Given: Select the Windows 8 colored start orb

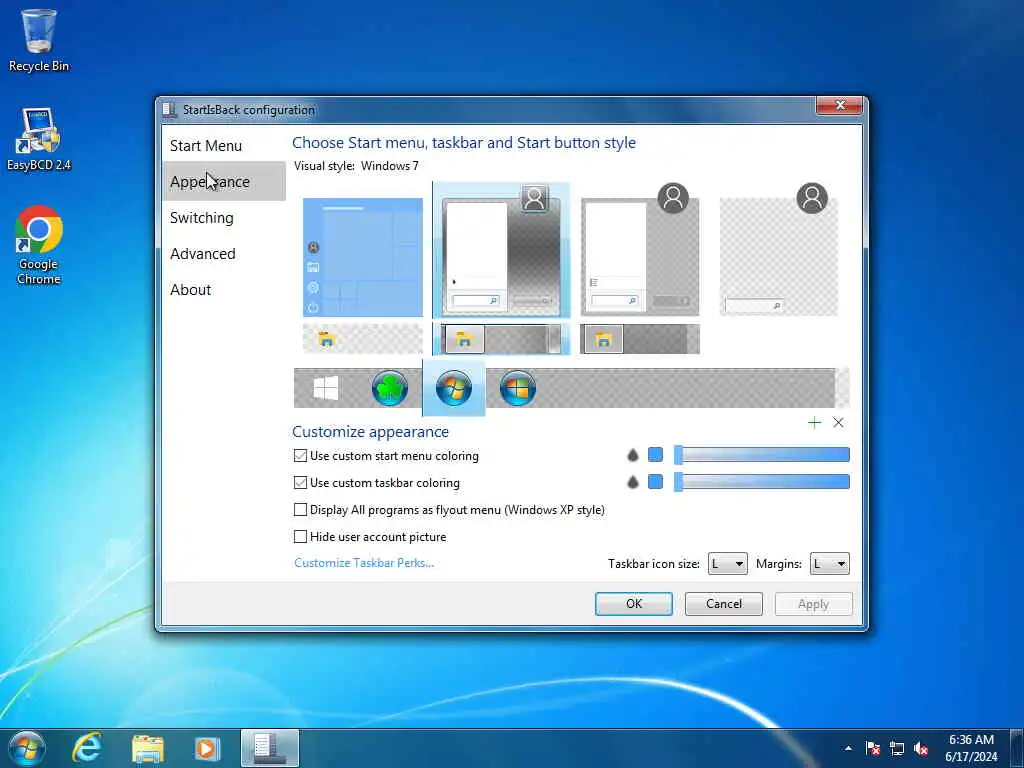Looking at the screenshot, I should click(x=517, y=388).
